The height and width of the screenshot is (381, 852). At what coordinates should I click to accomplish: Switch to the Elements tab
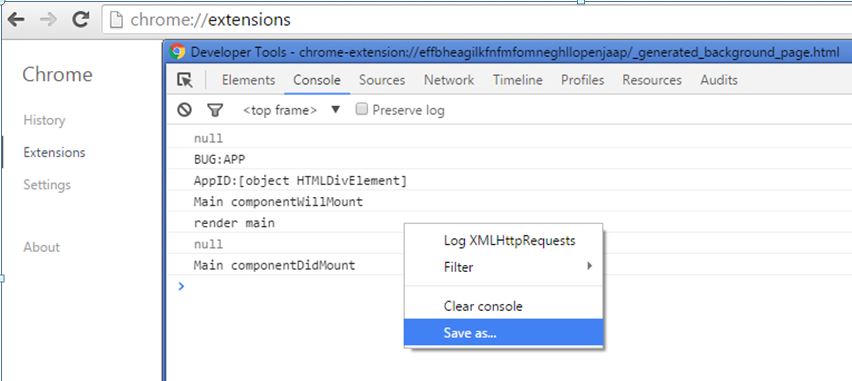248,80
